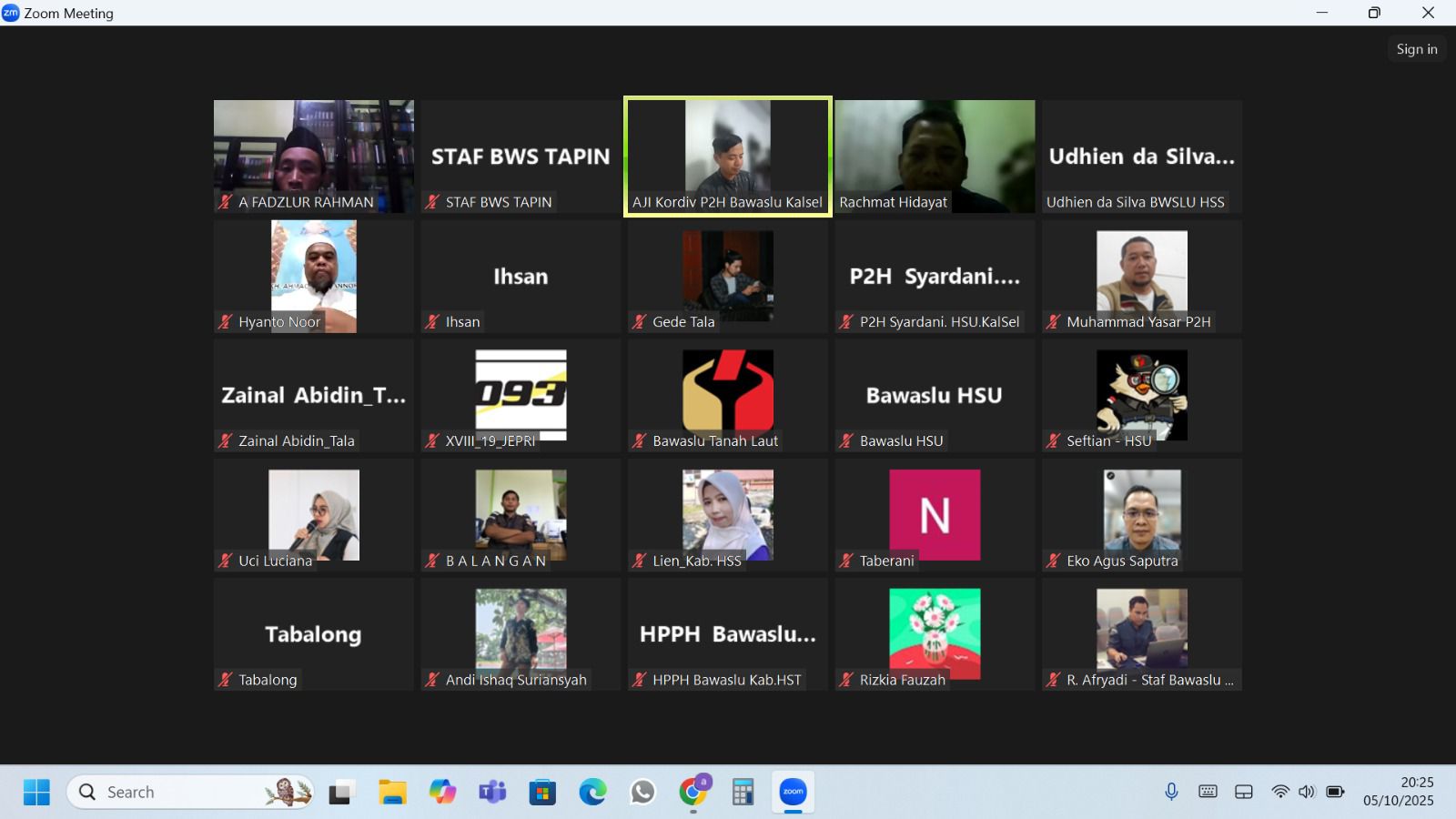
Task: Click muted mic icon beside BALANGAN
Action: pyautogui.click(x=432, y=561)
